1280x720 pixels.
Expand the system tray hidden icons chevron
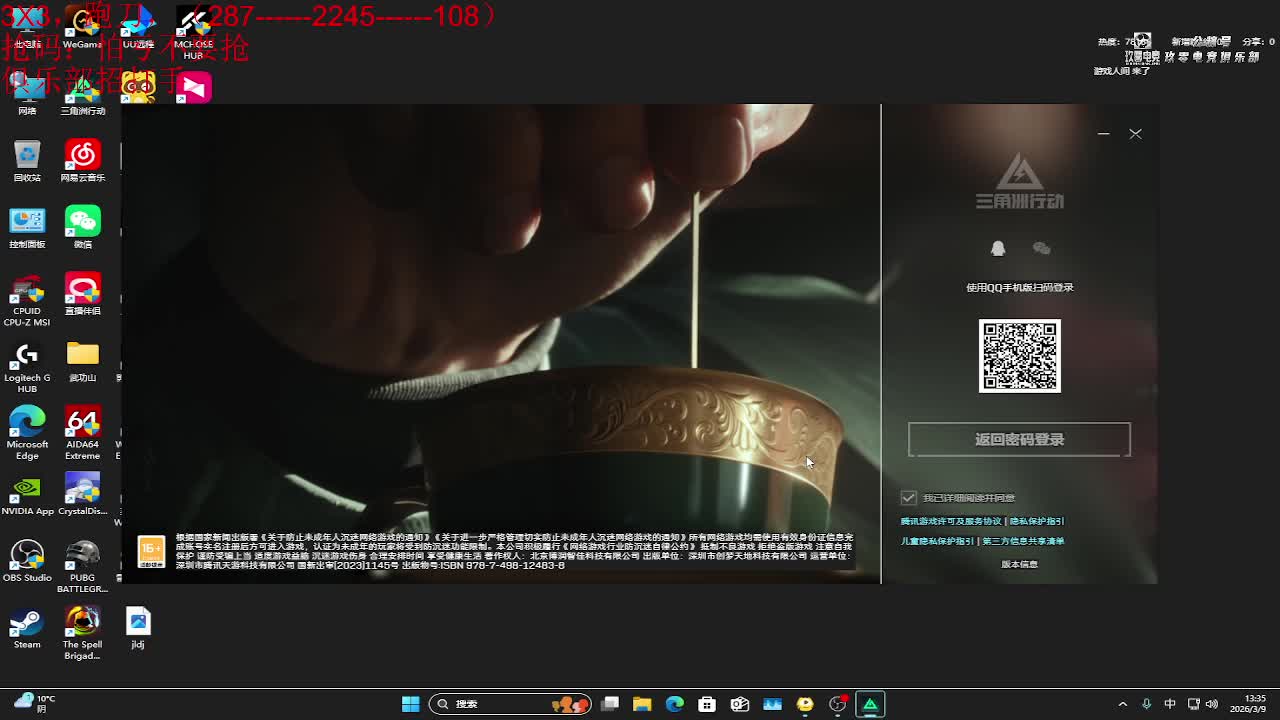pos(1122,704)
